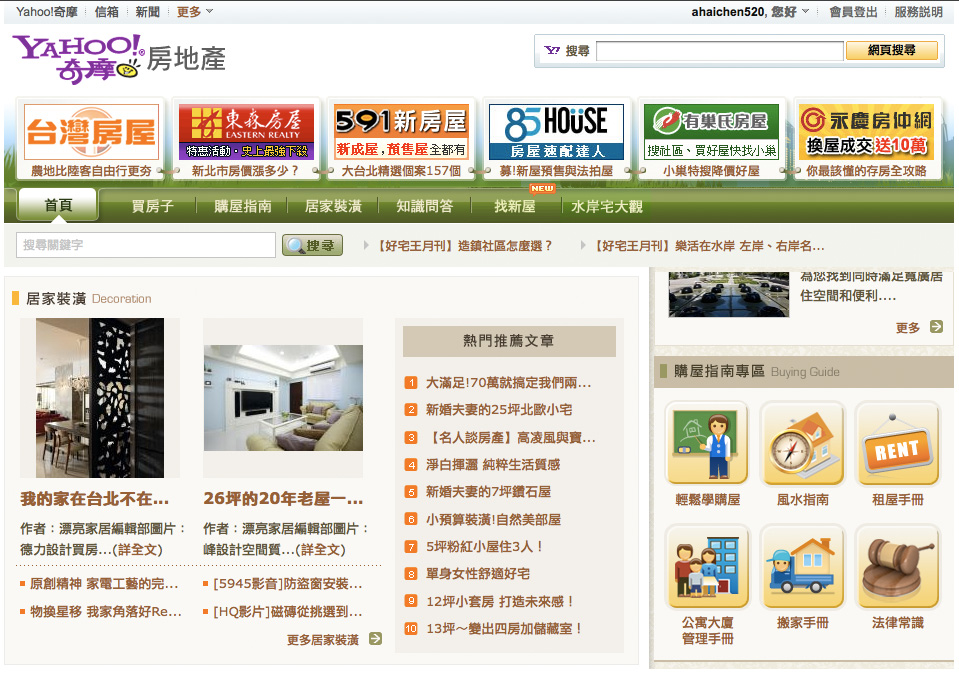959x675 pixels.
Task: Open 大滿足!70萬就搞定我們兩… article
Action: point(508,383)
